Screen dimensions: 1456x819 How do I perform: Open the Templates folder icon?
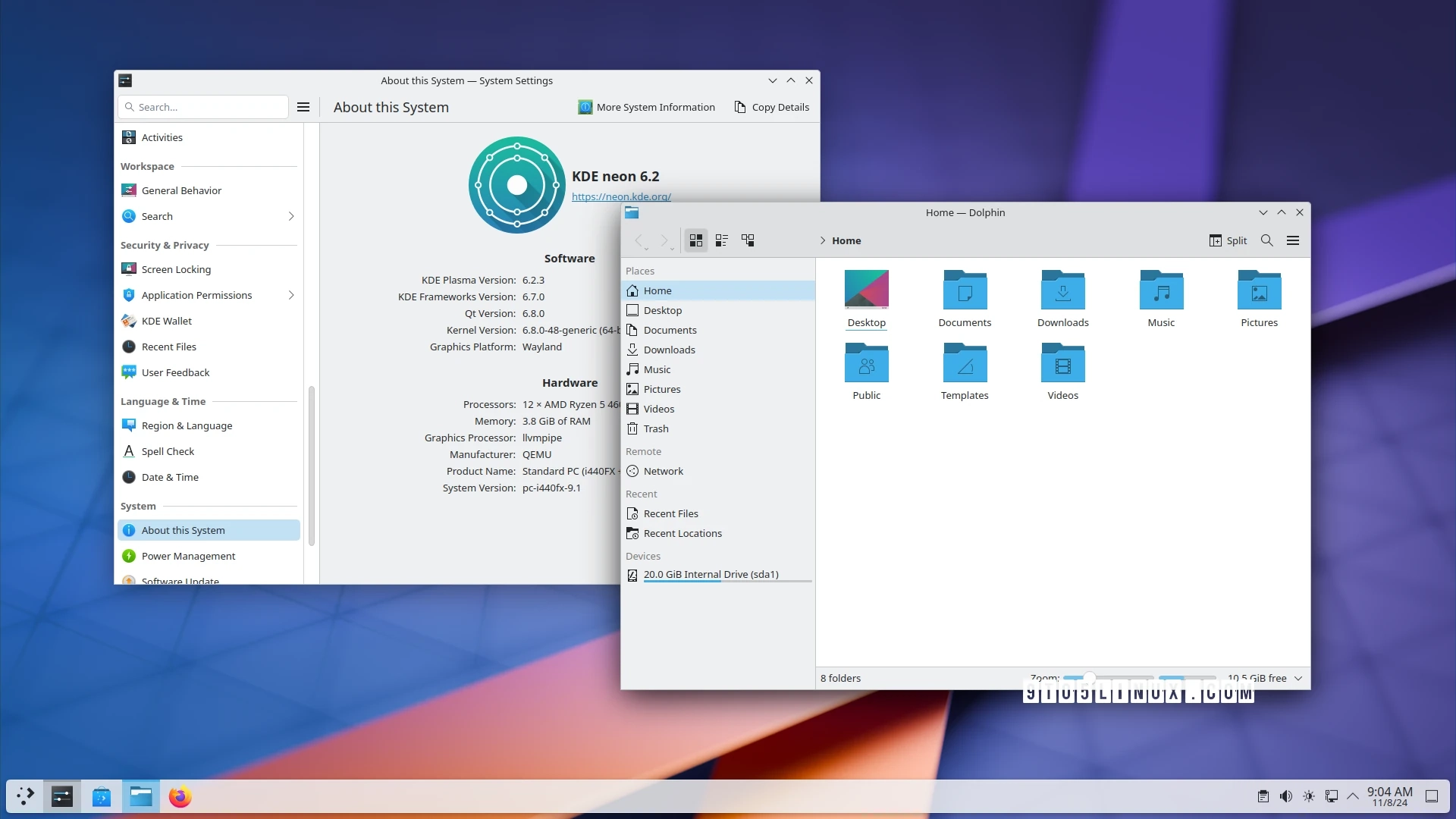pyautogui.click(x=965, y=362)
